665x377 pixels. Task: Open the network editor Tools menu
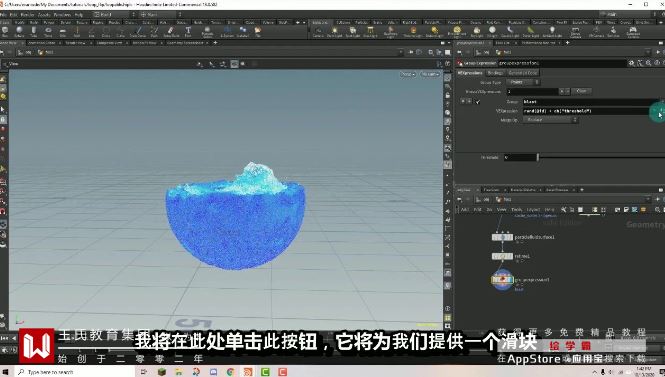(517, 209)
